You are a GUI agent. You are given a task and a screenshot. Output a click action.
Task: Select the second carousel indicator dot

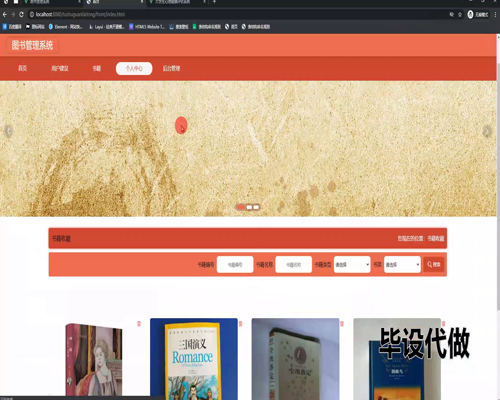pos(249,207)
